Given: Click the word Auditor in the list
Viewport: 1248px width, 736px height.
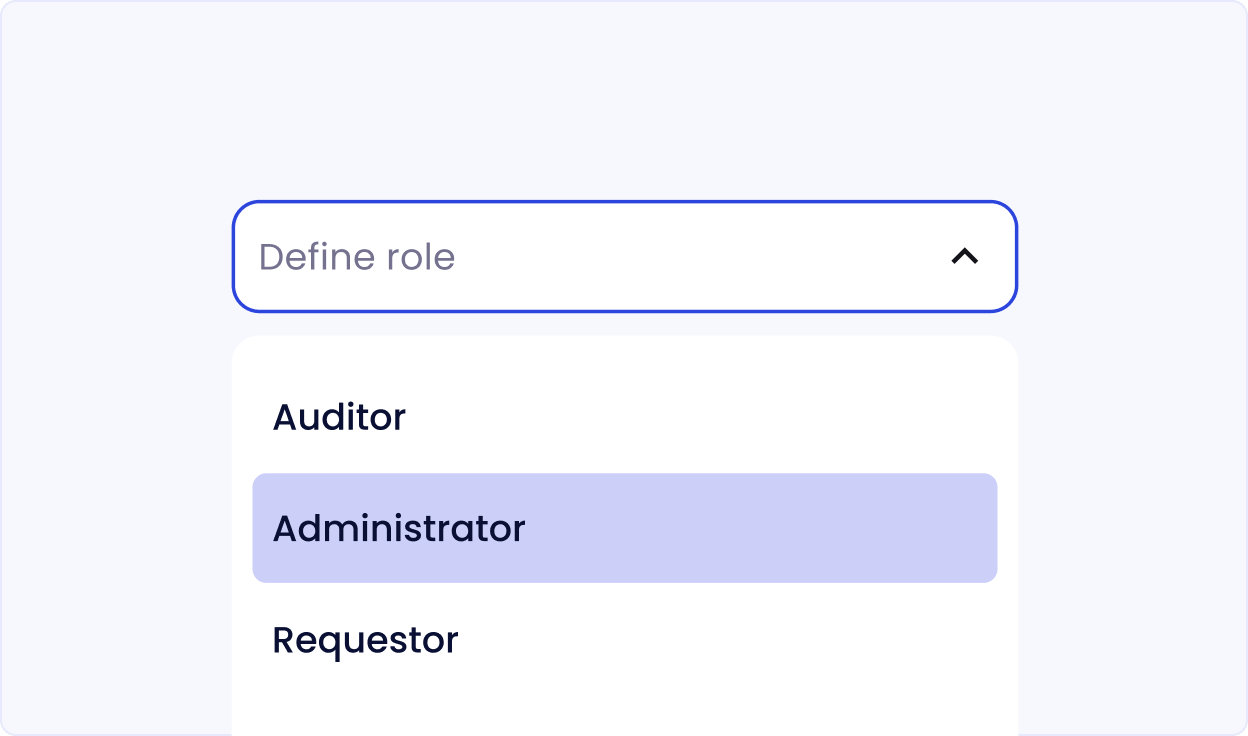Looking at the screenshot, I should pos(339,417).
